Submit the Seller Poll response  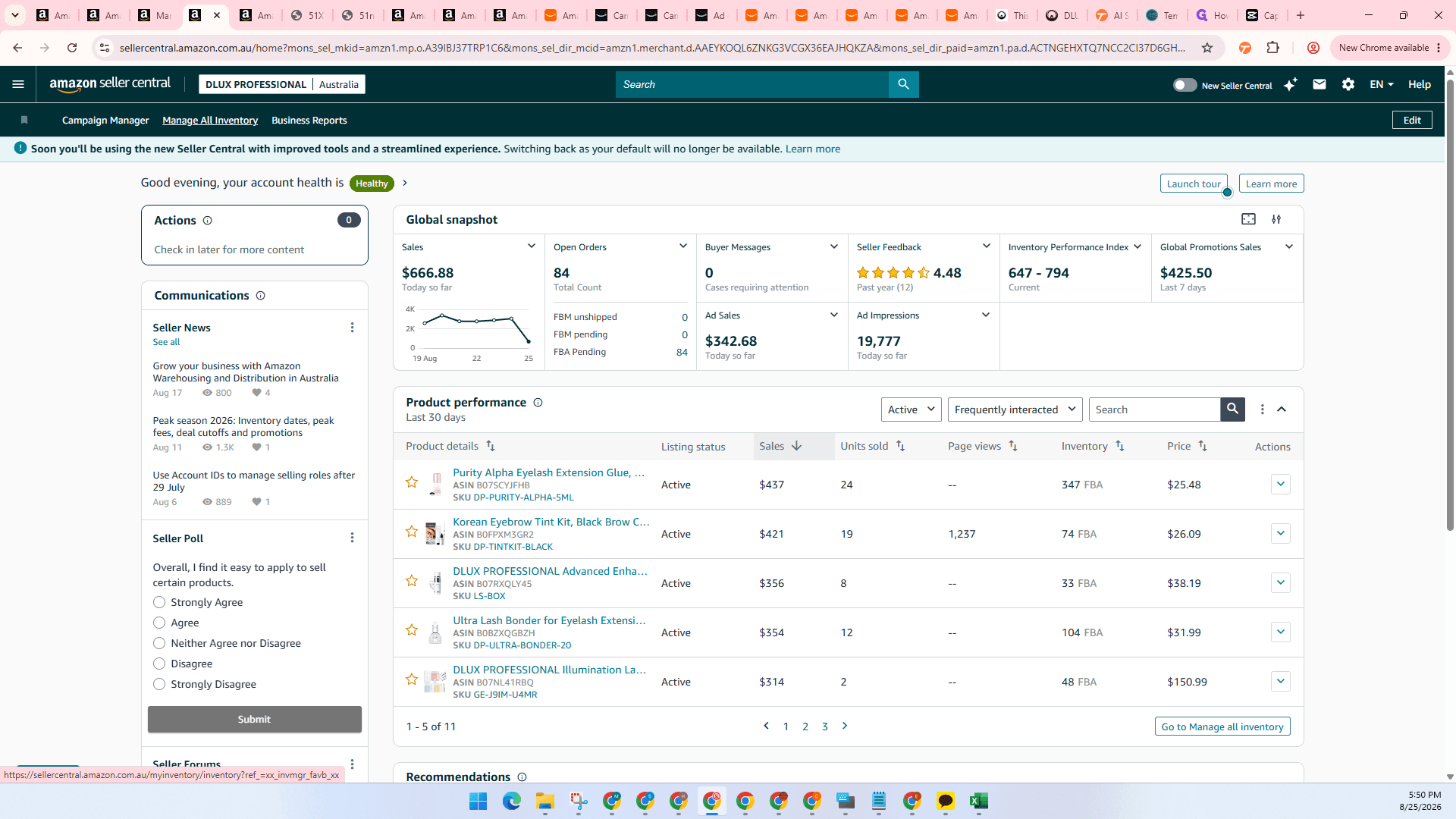tap(255, 719)
